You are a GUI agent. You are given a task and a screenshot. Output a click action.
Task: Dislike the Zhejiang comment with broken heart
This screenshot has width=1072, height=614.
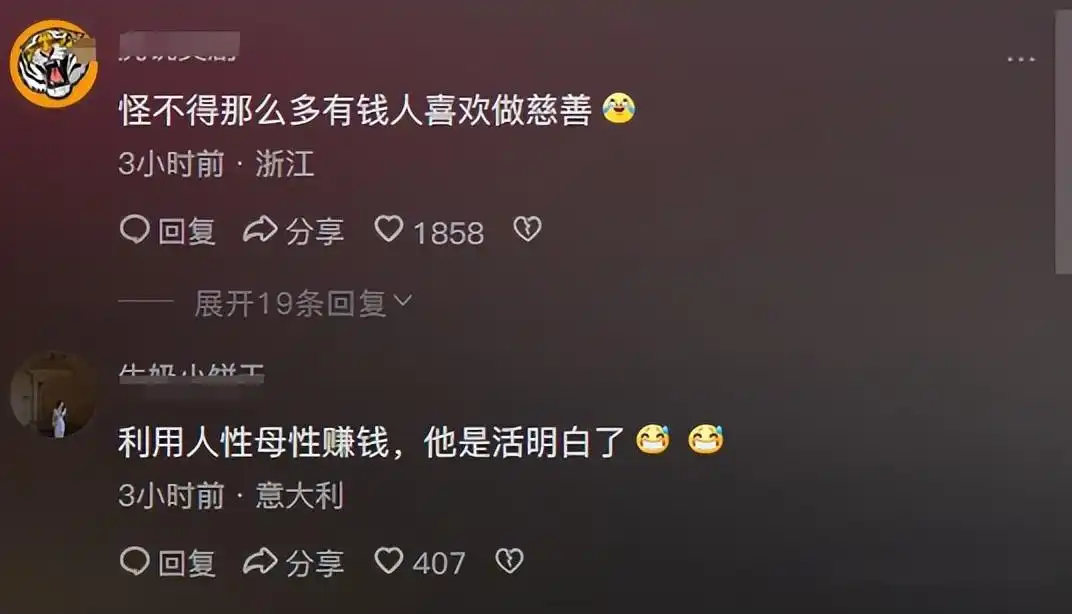click(527, 229)
